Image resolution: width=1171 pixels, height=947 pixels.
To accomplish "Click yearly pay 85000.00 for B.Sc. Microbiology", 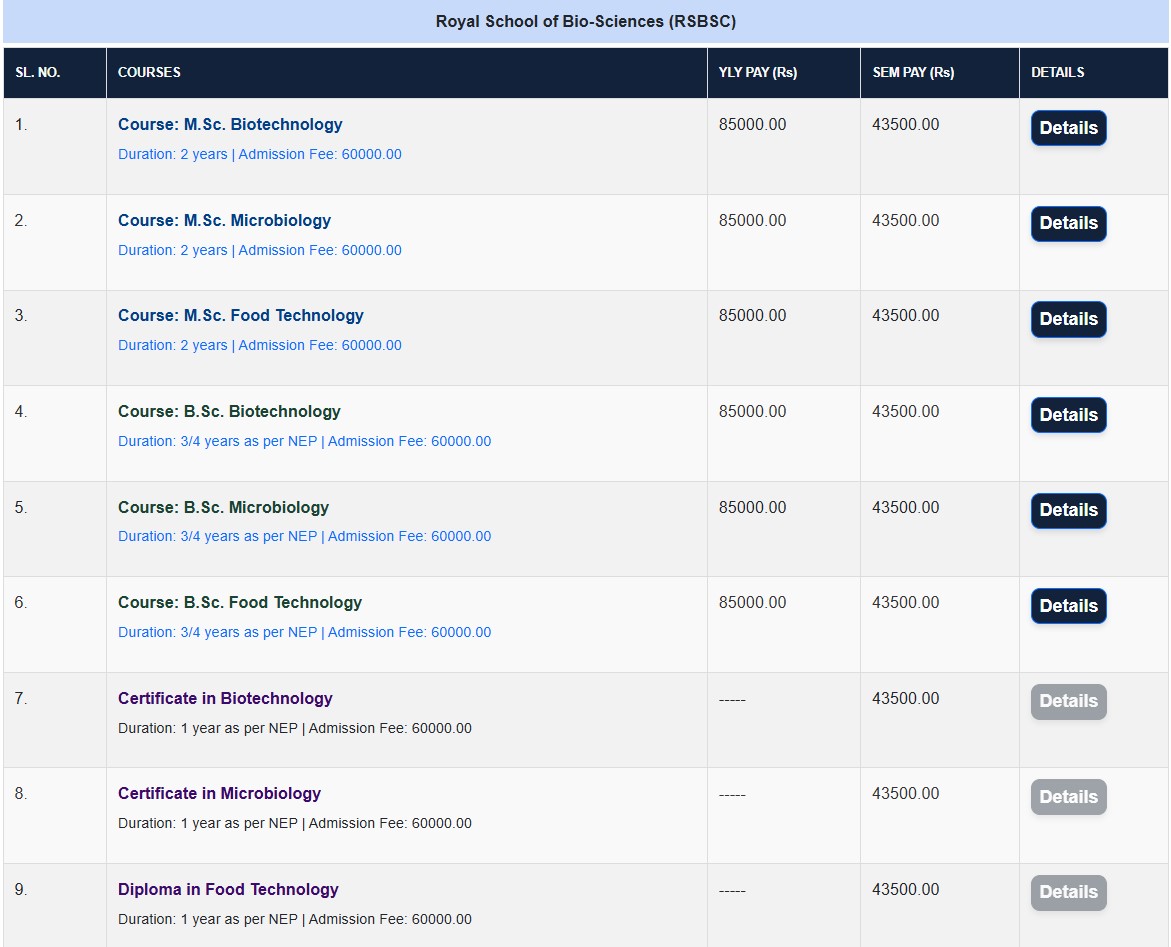I will 752,507.
